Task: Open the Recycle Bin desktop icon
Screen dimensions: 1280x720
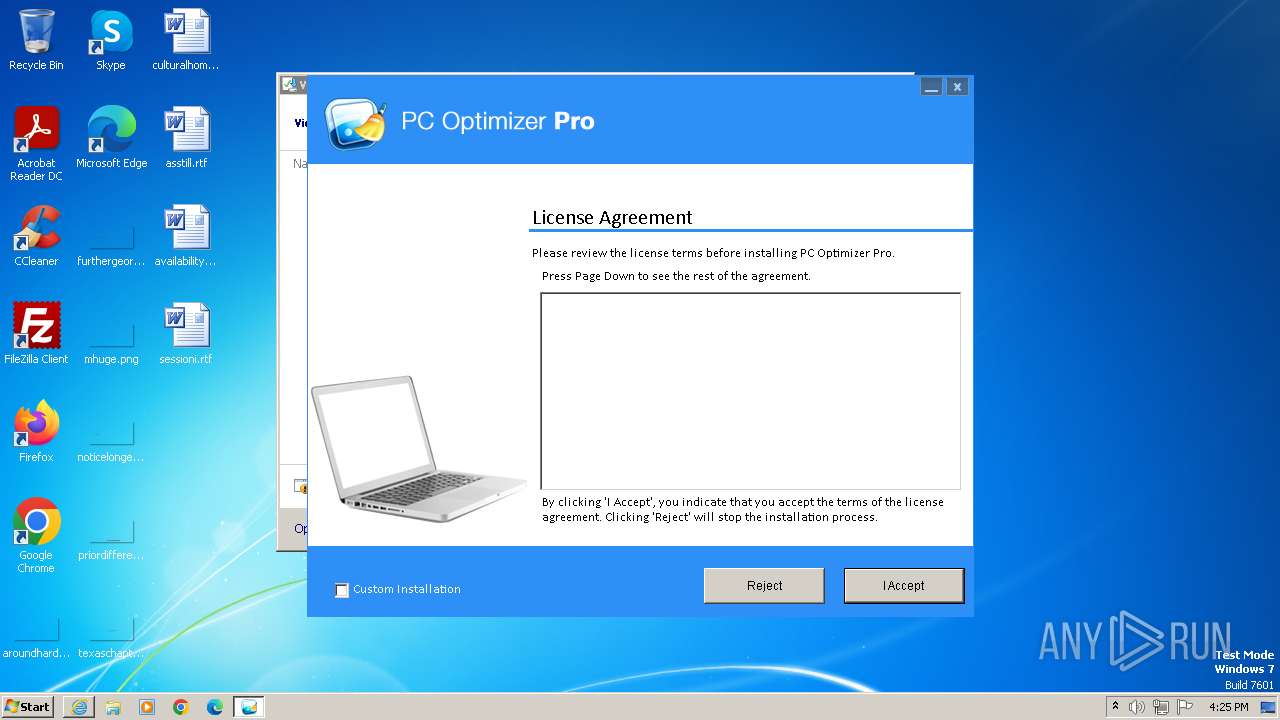Action: pyautogui.click(x=36, y=40)
